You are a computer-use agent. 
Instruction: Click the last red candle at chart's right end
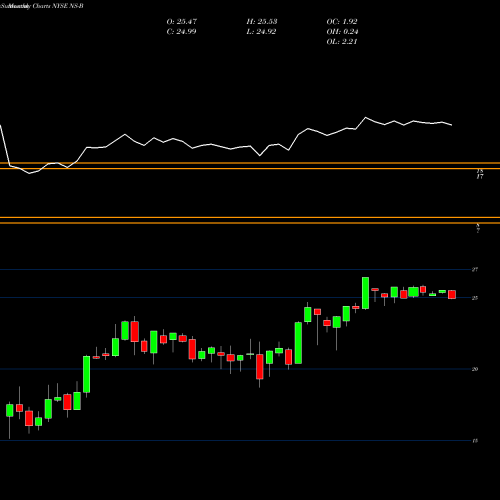point(452,294)
